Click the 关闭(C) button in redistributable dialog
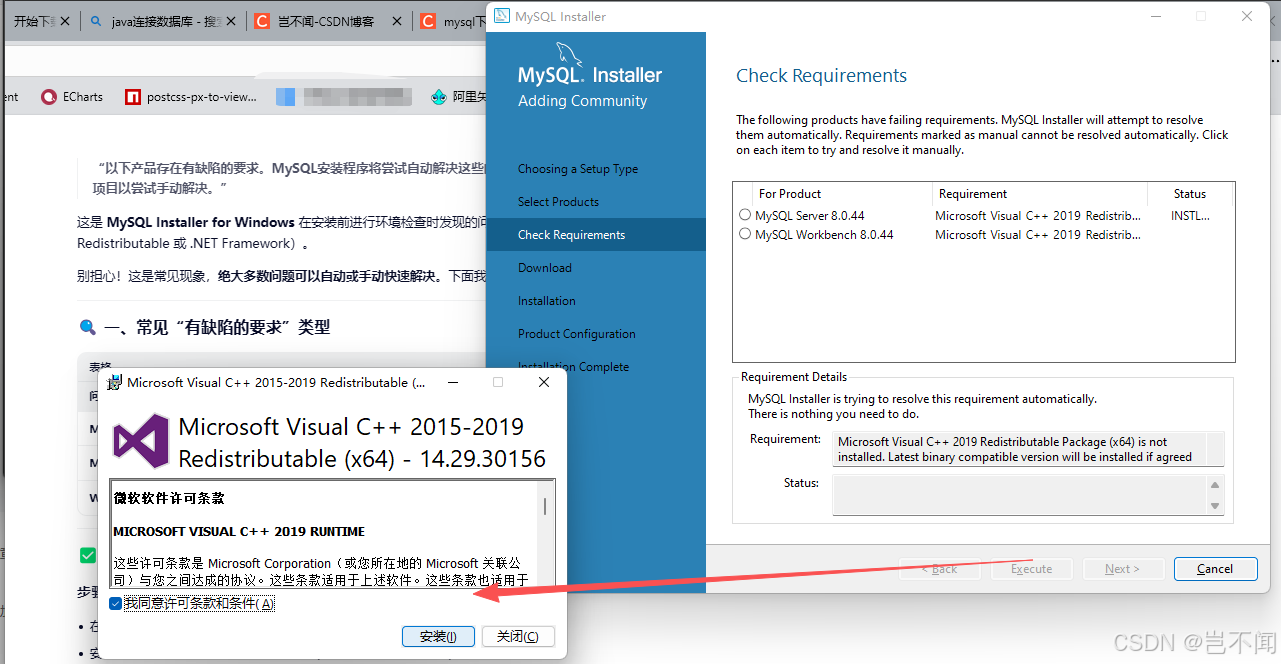 [517, 636]
